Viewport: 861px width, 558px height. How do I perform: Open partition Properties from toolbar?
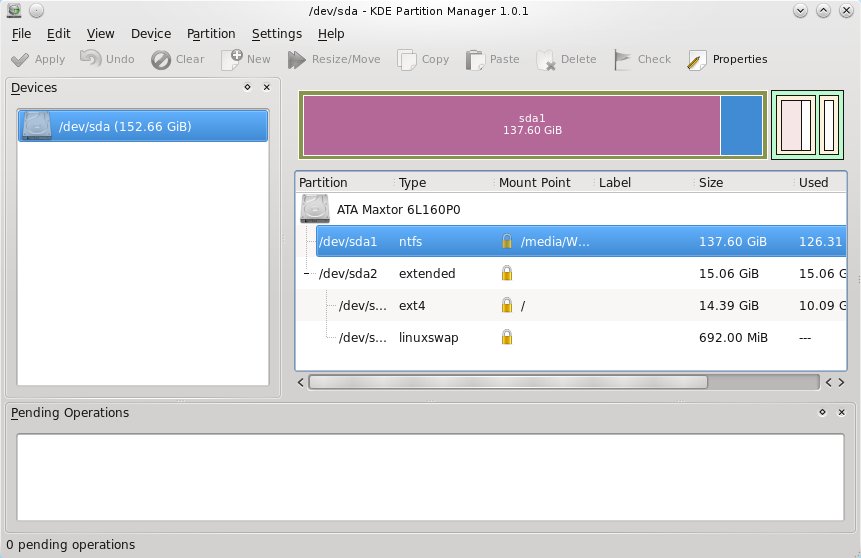pyautogui.click(x=697, y=60)
